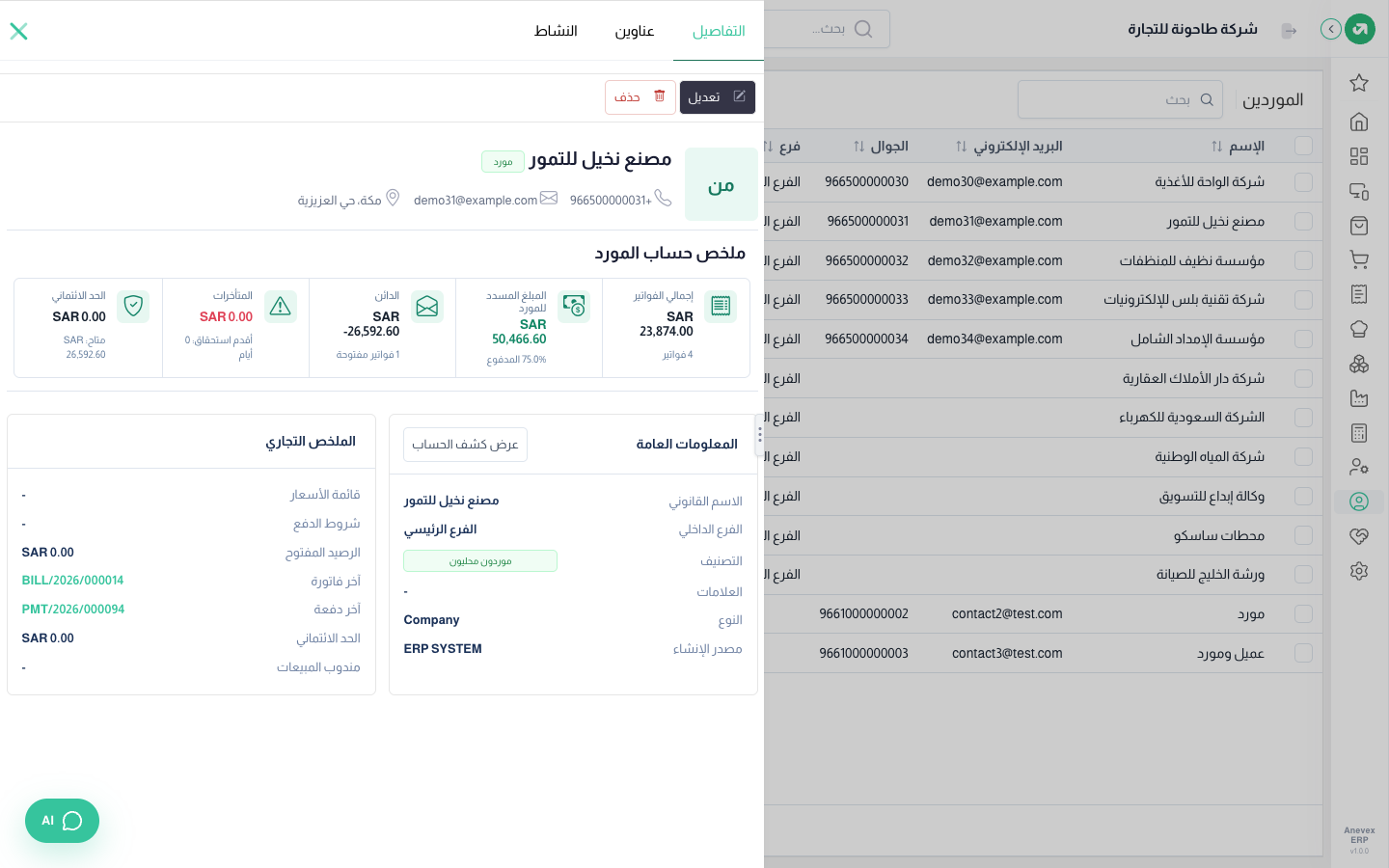
Task: Open home icon in sidebar
Action: coord(1359,122)
